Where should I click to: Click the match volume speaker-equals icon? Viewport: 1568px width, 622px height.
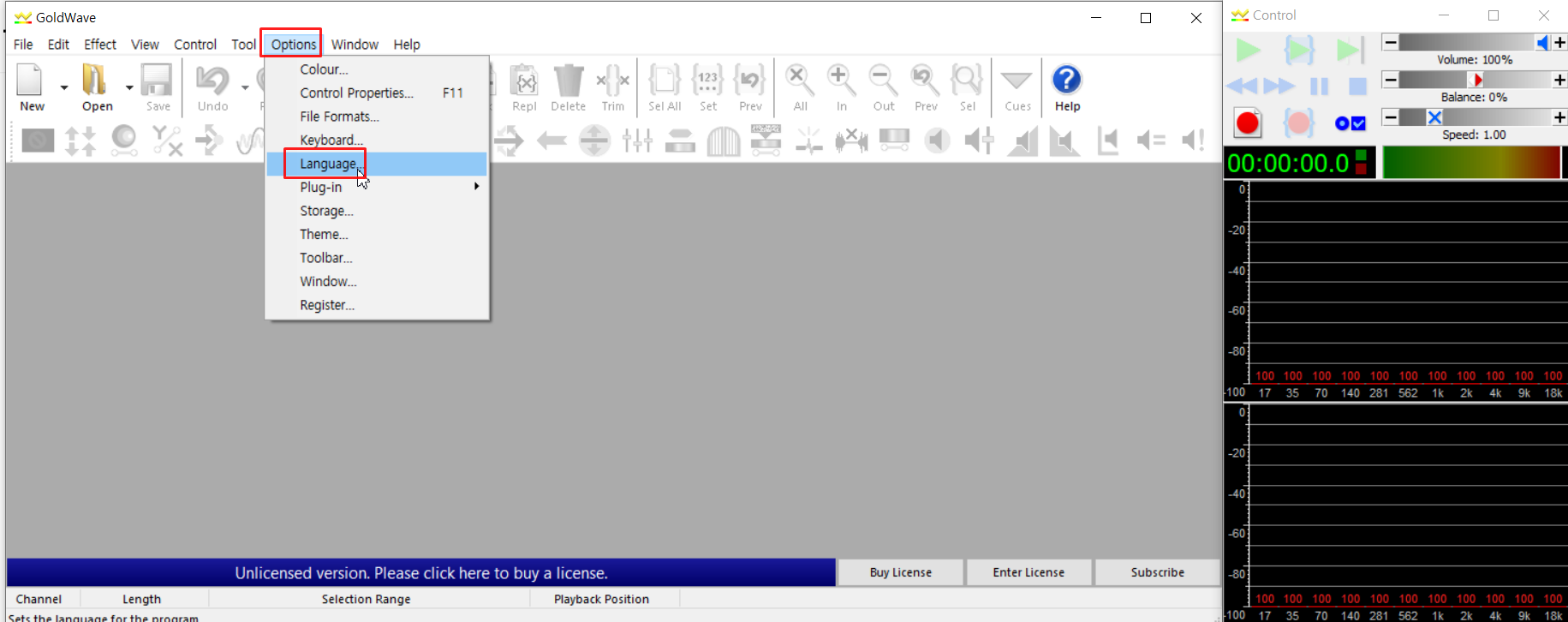point(1150,141)
